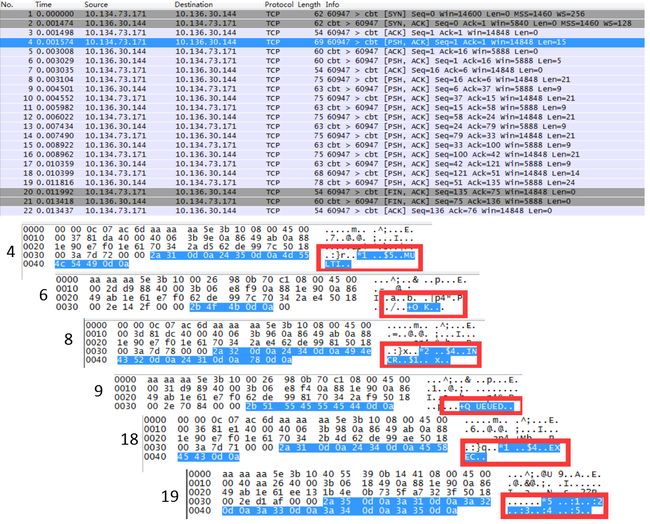Select packet 3 at time 0.001498
Image resolution: width=650 pixels, height=524 pixels.
coord(322,32)
